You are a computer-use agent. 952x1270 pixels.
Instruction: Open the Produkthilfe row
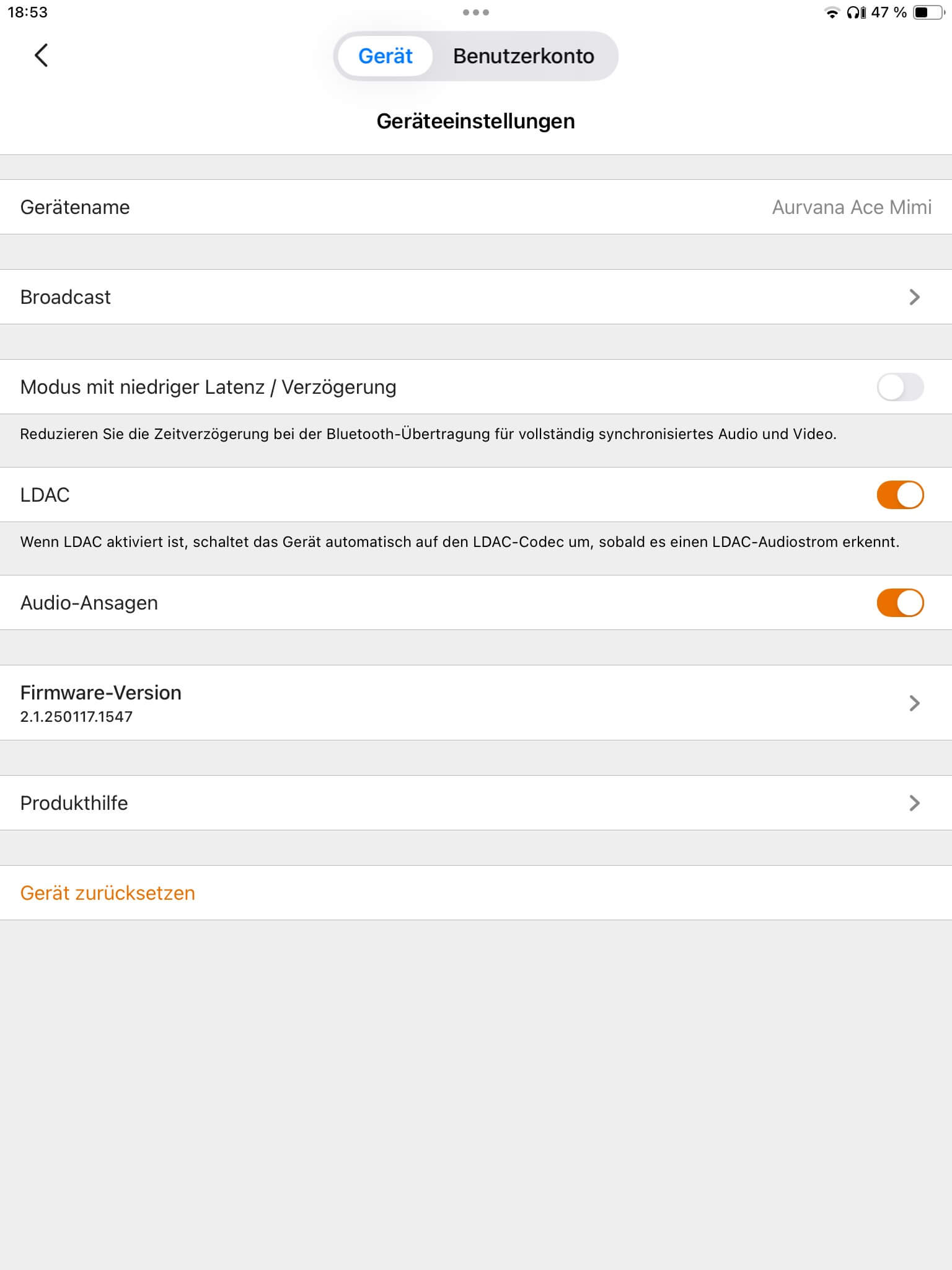[x=74, y=803]
